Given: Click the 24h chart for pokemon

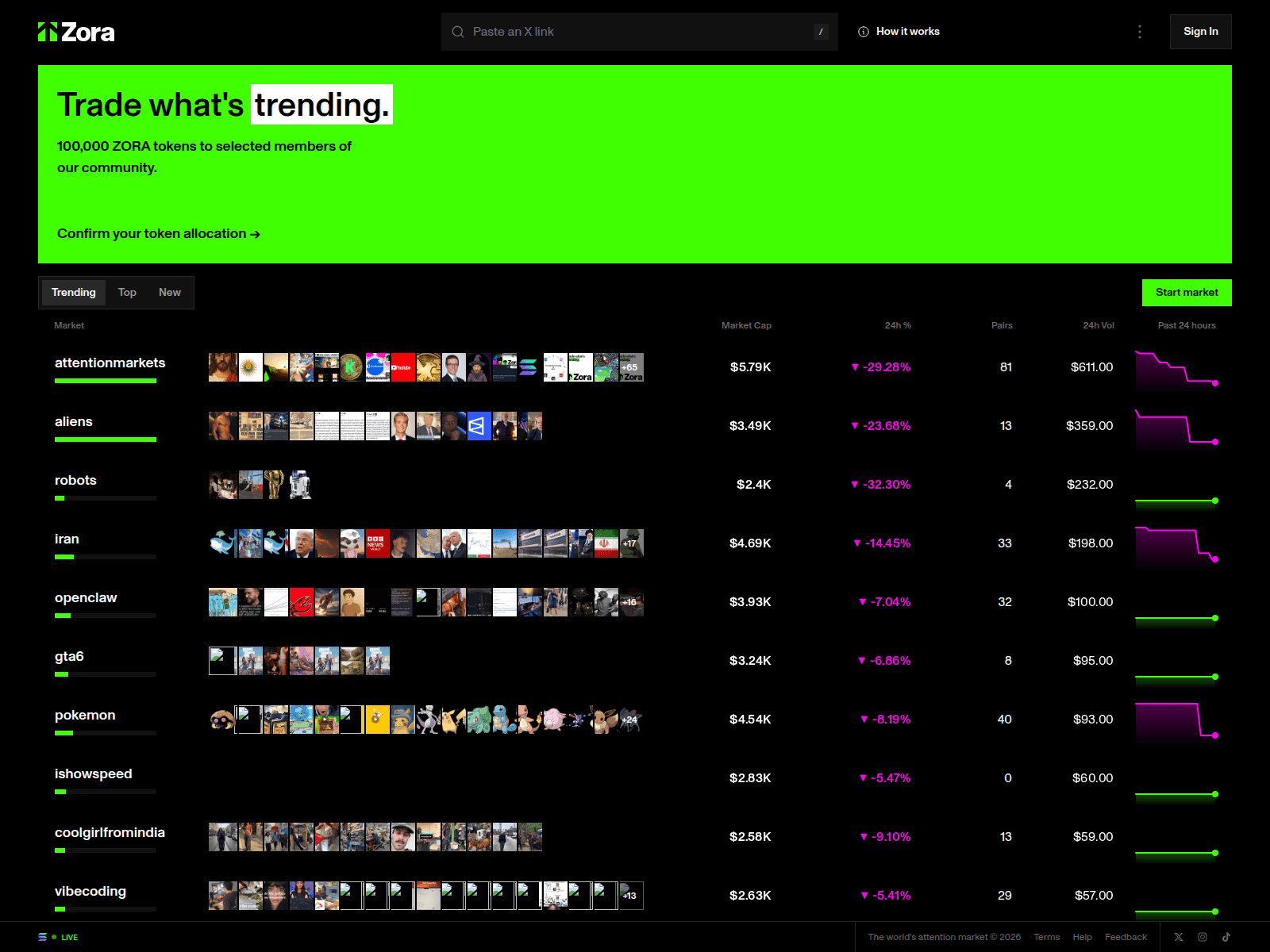Looking at the screenshot, I should click(x=1177, y=723).
